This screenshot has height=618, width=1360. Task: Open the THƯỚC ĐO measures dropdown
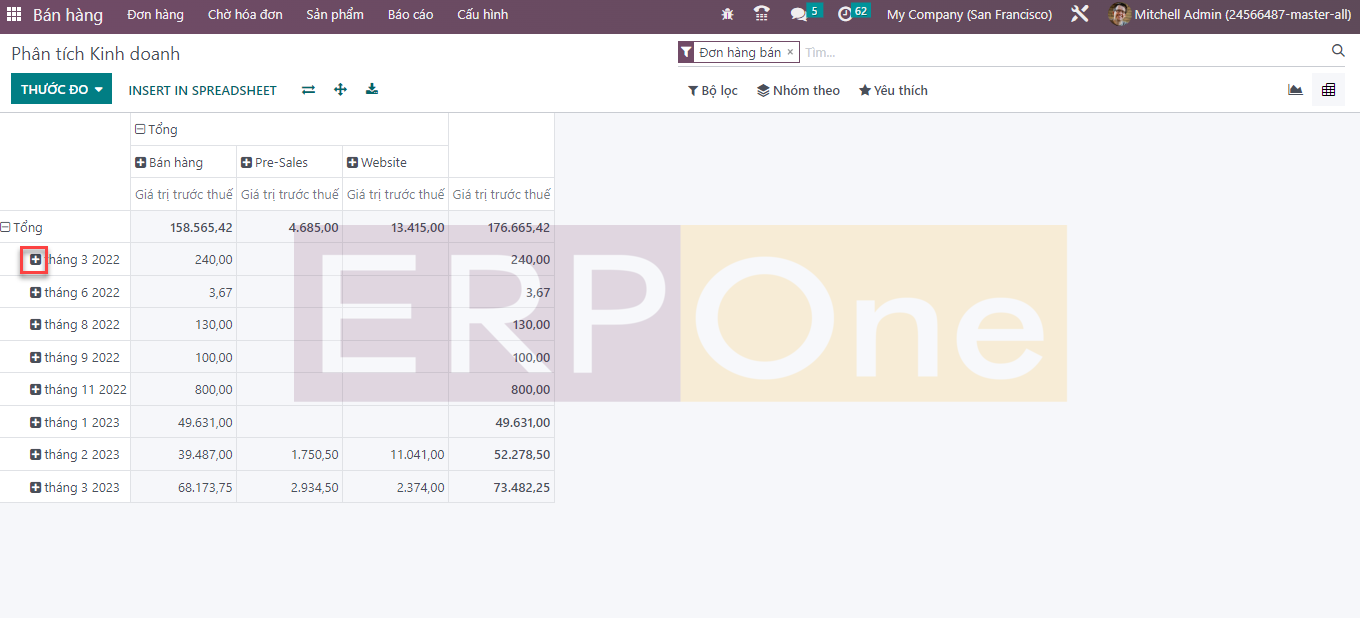[61, 90]
